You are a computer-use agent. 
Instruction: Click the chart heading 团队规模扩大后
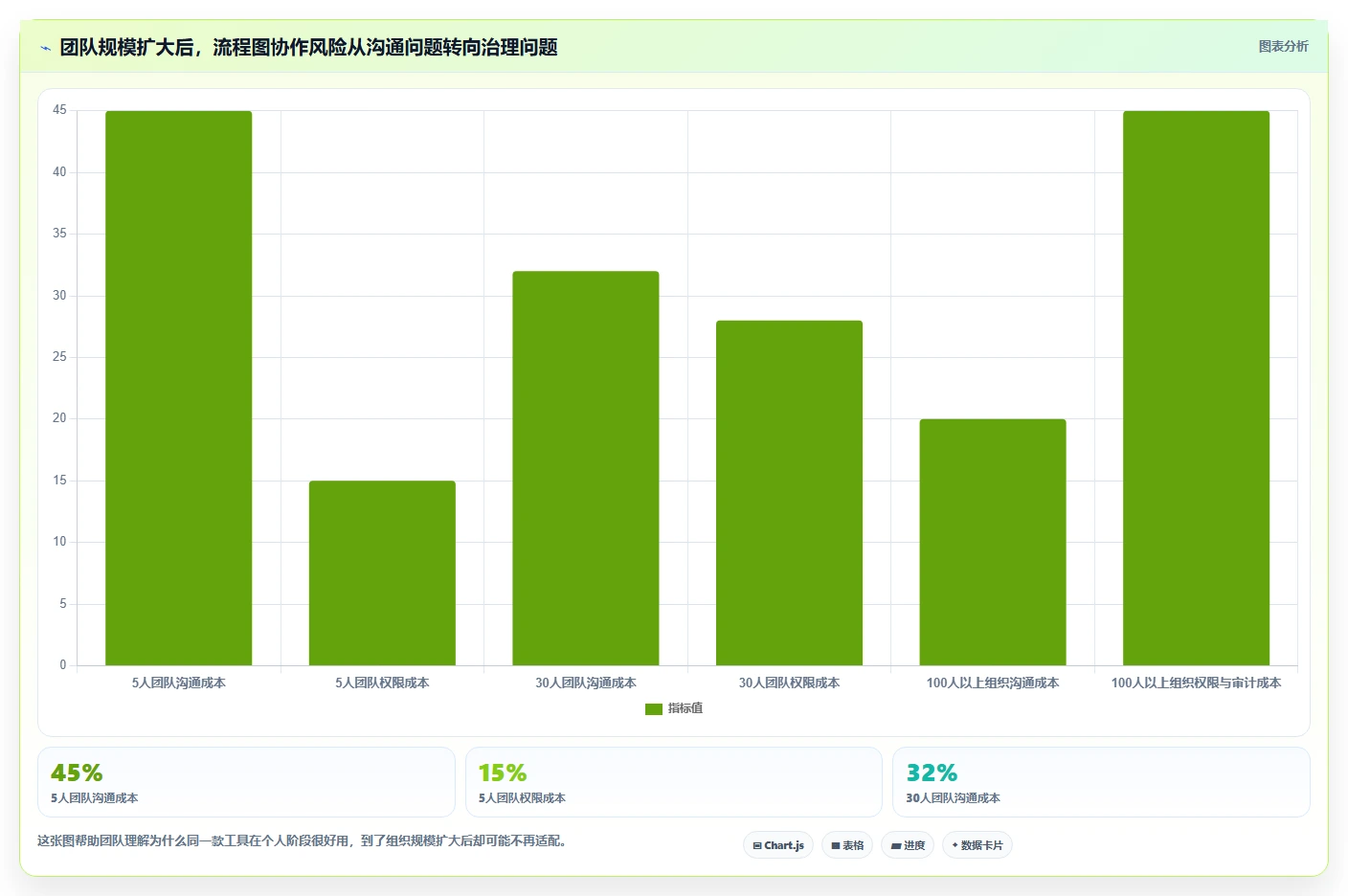308,48
